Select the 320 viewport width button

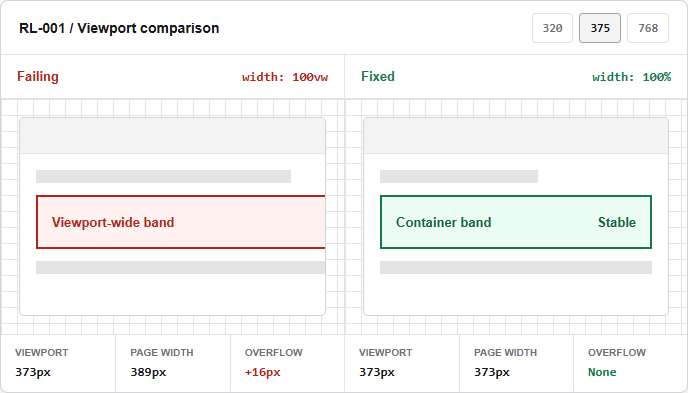click(552, 28)
